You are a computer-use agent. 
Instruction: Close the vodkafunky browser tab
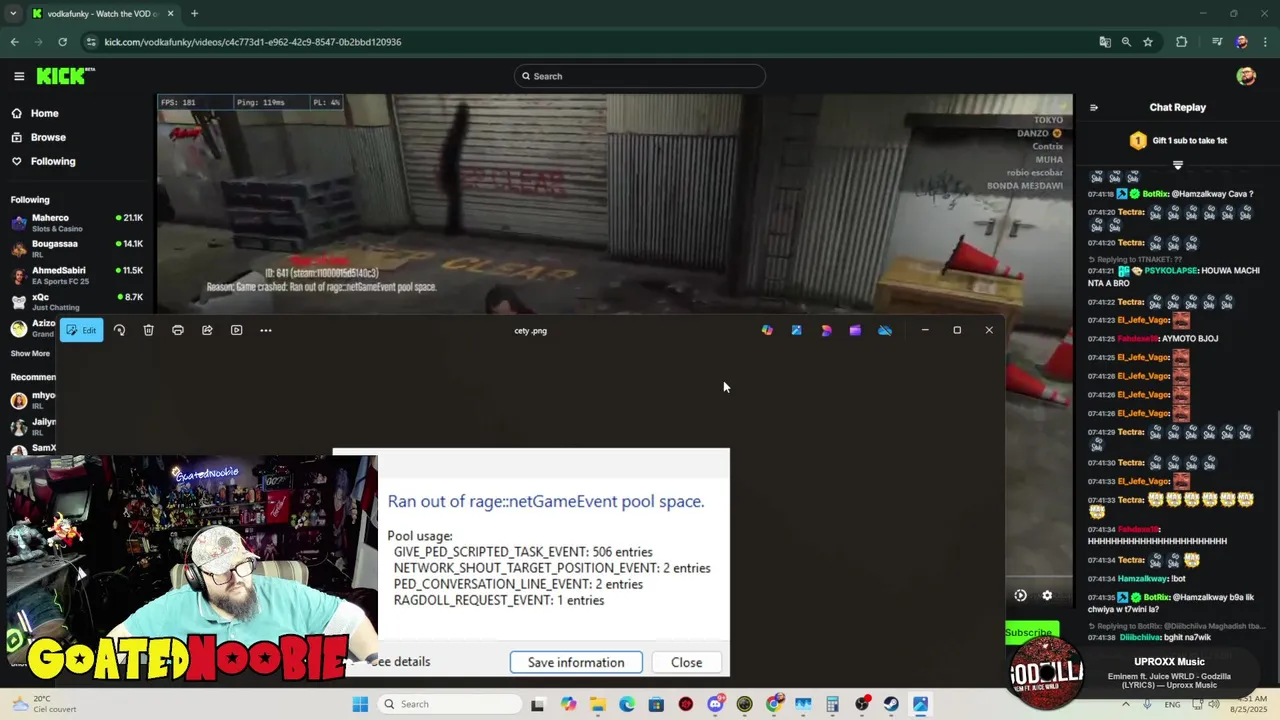click(x=170, y=14)
